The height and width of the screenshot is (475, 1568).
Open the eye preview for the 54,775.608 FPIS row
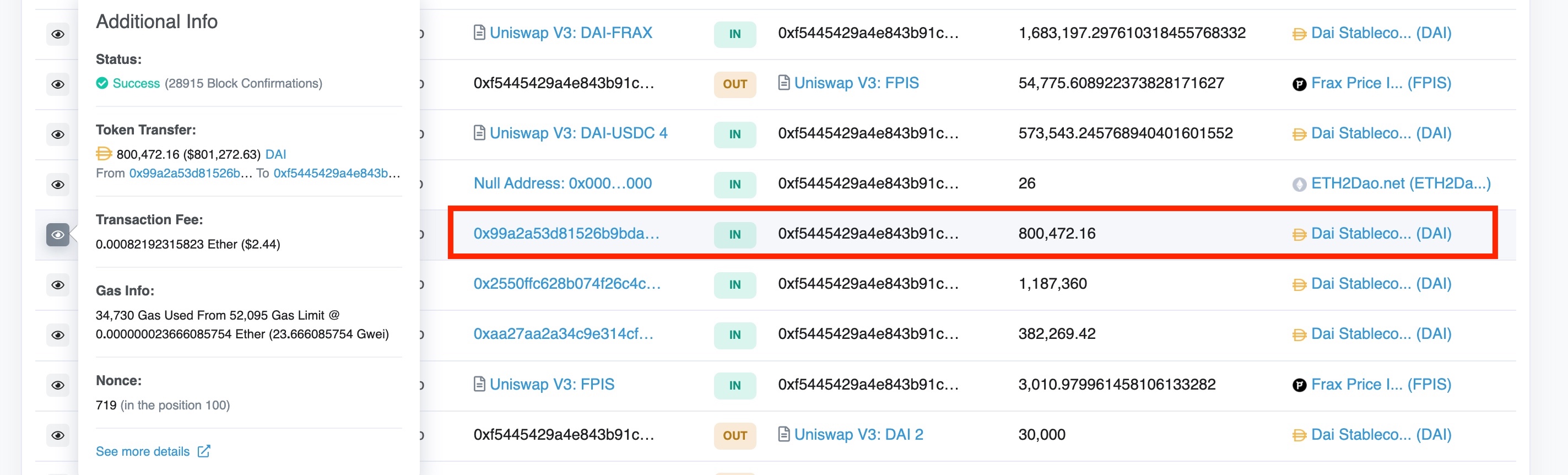pyautogui.click(x=58, y=84)
